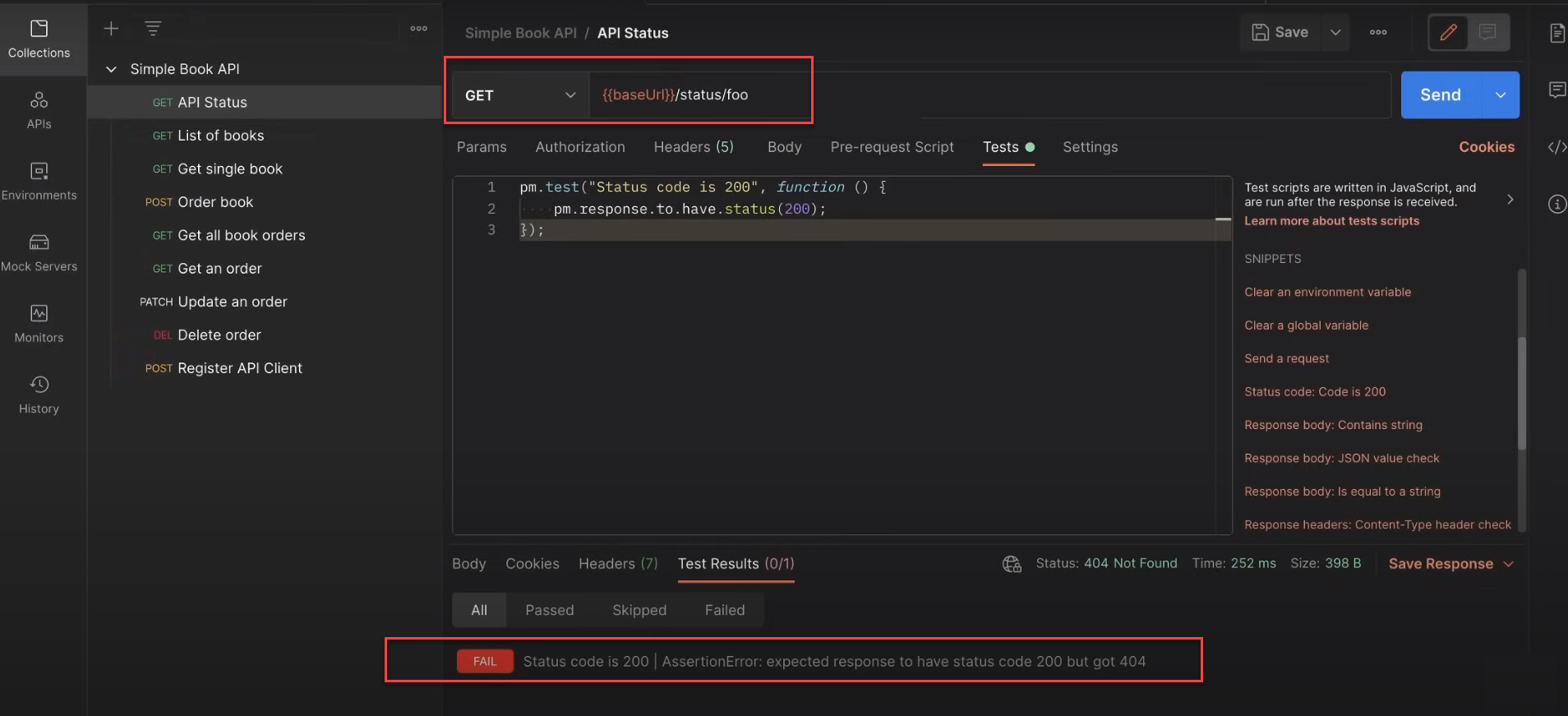
Task: Switch to the Settings tab
Action: coord(1090,147)
